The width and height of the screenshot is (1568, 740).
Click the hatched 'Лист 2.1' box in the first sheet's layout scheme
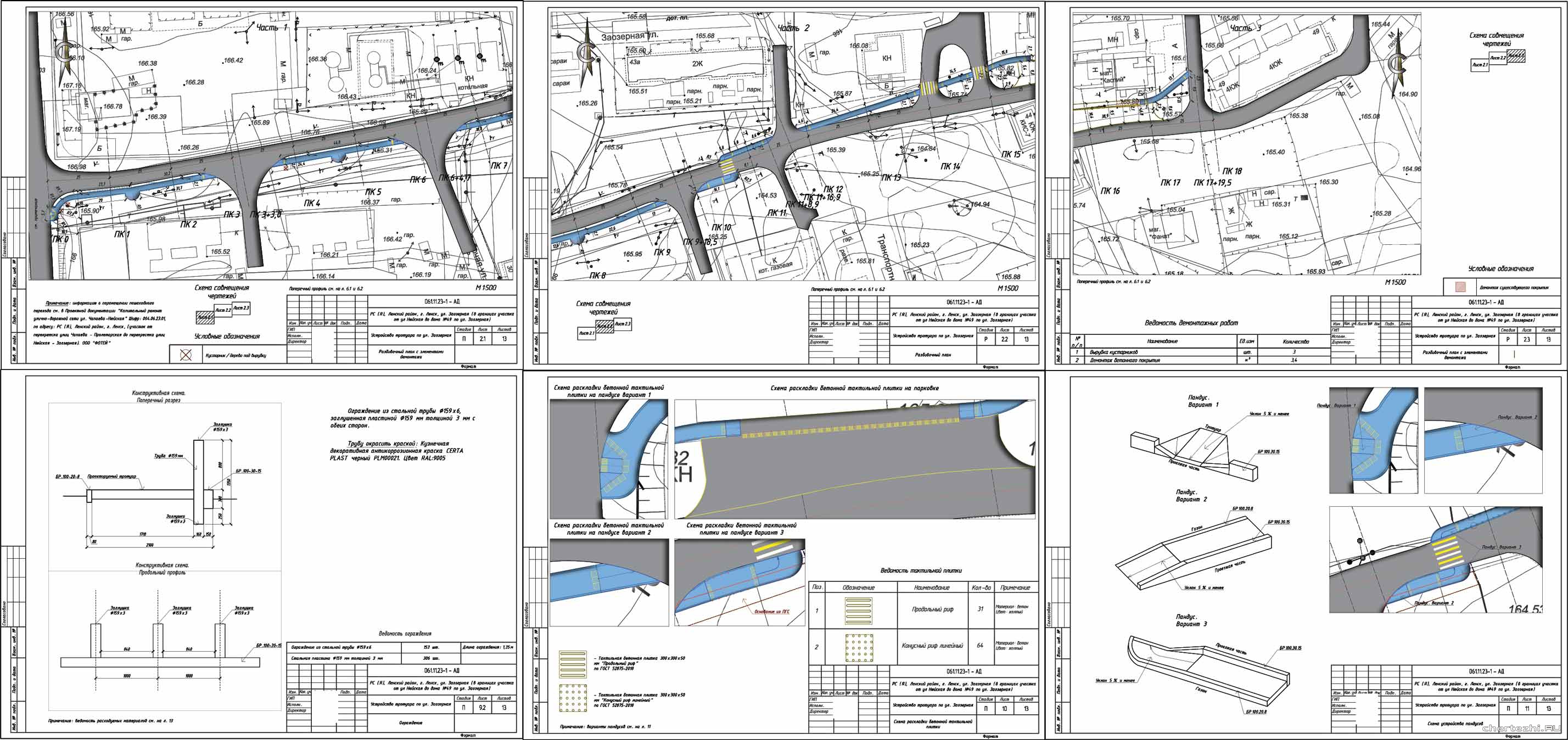tap(205, 317)
